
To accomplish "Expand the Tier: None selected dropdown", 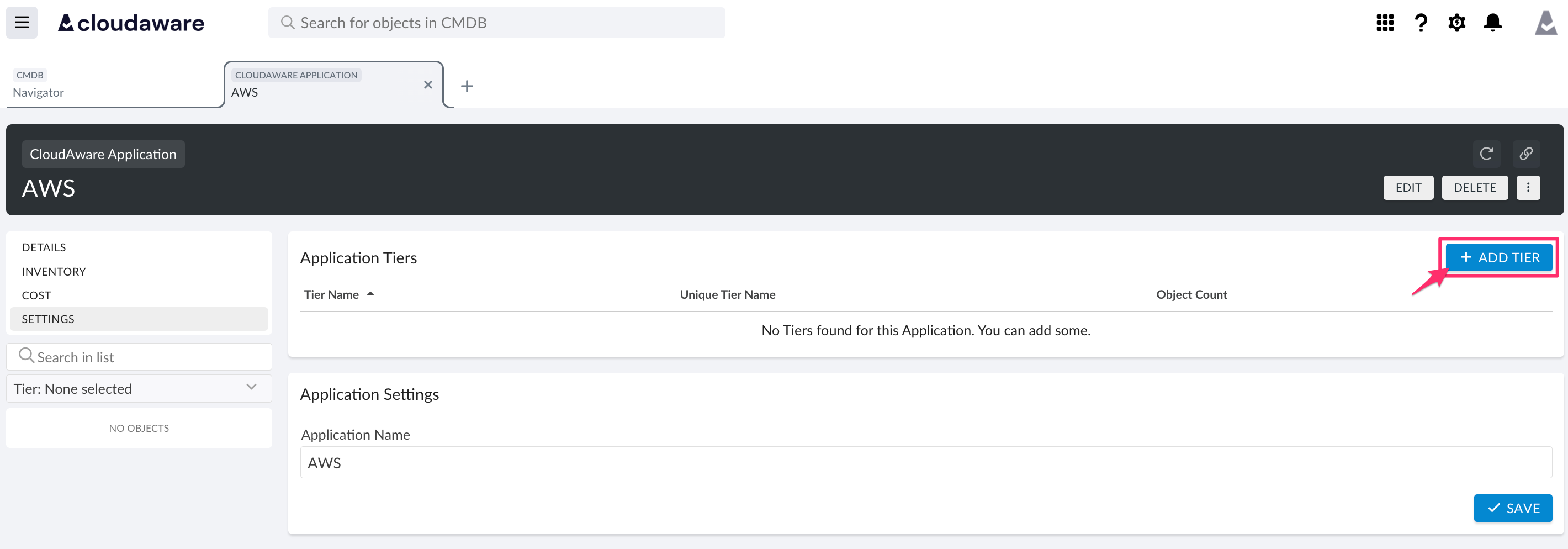I will 138,388.
